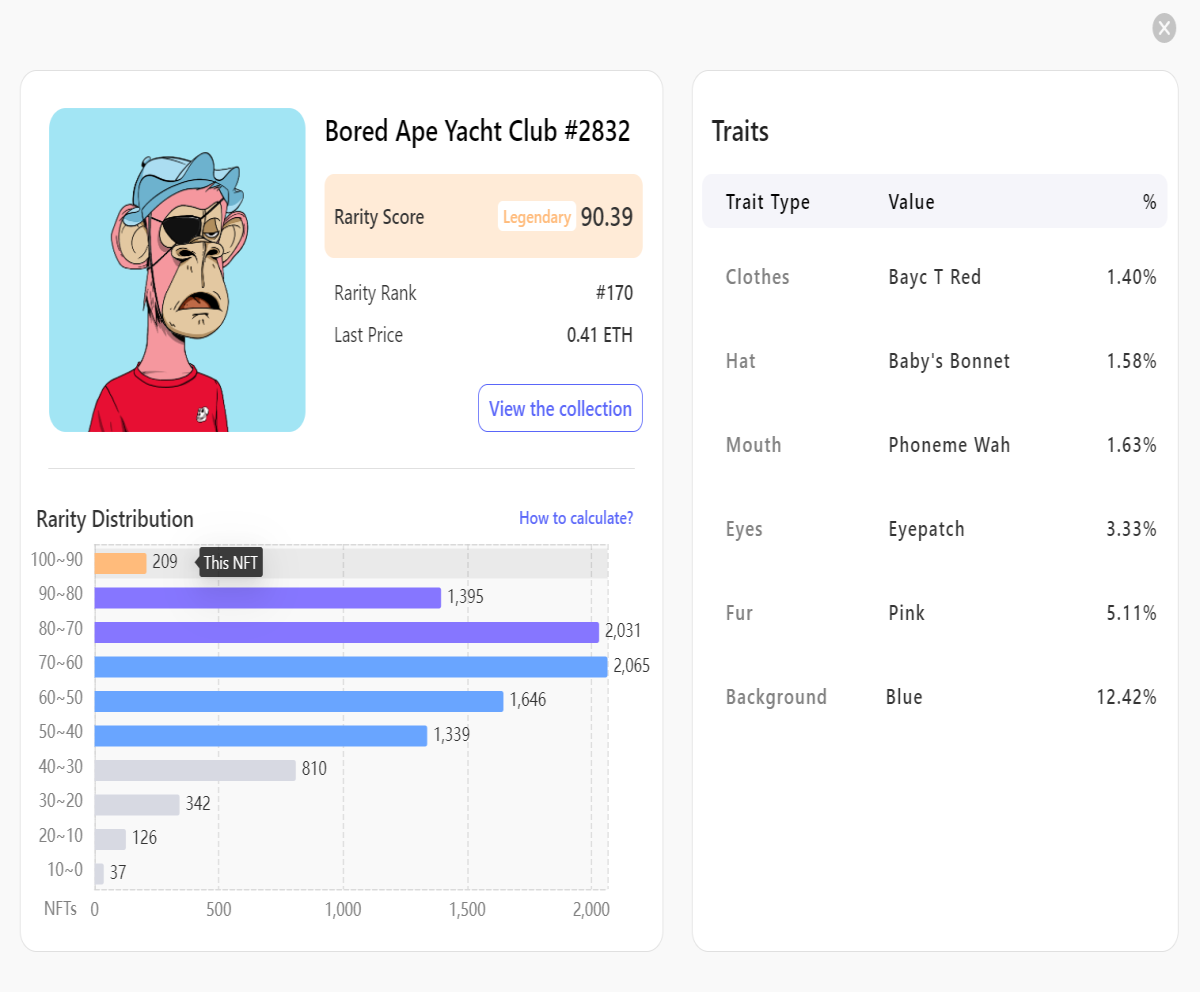Select the 50~40 bar showing 1,339
The height and width of the screenshot is (992, 1200).
pyautogui.click(x=261, y=736)
